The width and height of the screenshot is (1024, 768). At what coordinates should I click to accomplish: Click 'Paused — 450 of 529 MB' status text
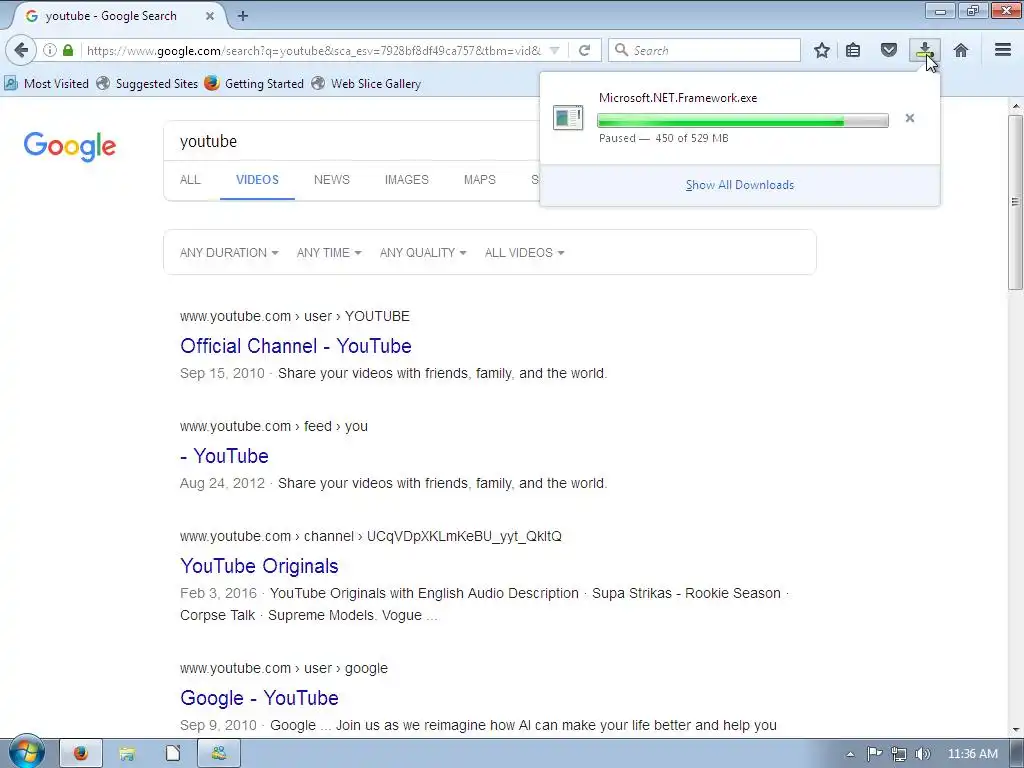664,138
